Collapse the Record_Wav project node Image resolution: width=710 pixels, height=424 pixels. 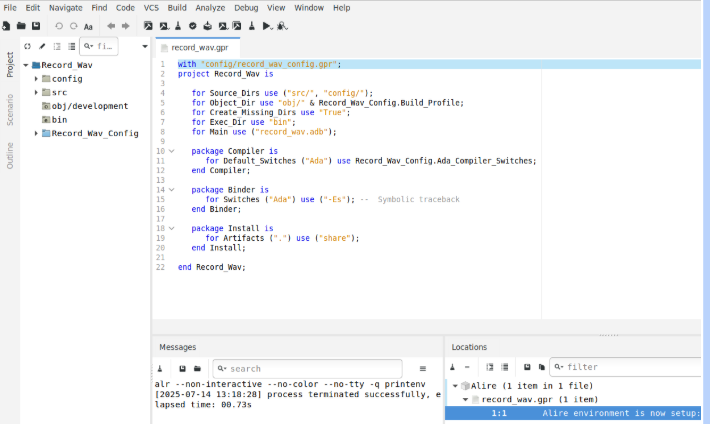pyautogui.click(x=26, y=65)
